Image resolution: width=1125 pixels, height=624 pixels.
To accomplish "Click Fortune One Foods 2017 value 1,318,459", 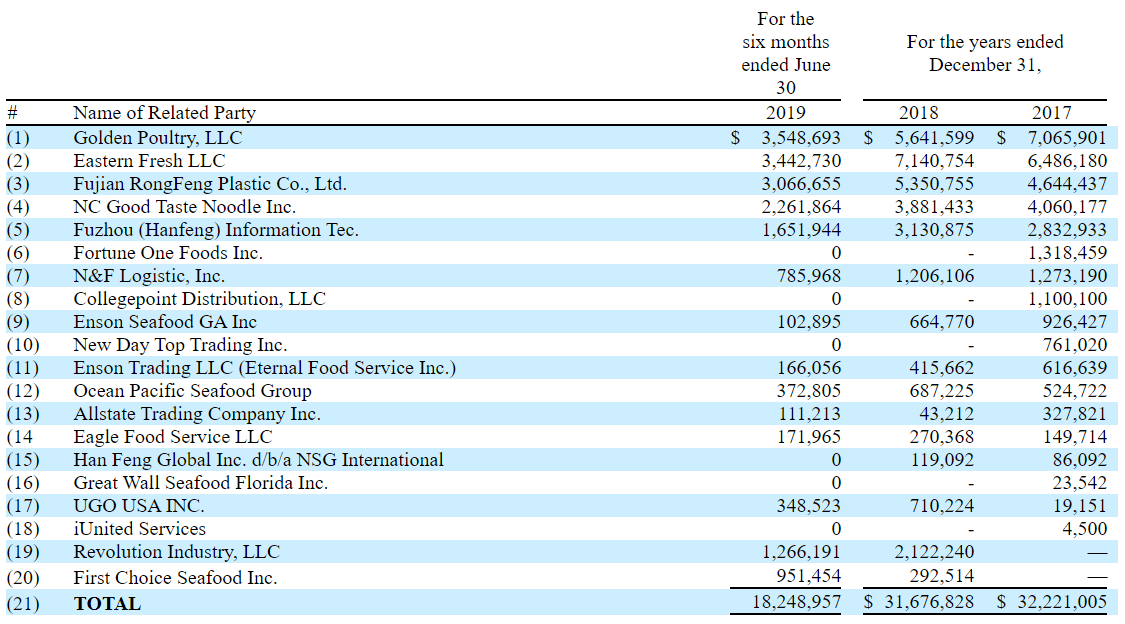I will coord(1067,252).
